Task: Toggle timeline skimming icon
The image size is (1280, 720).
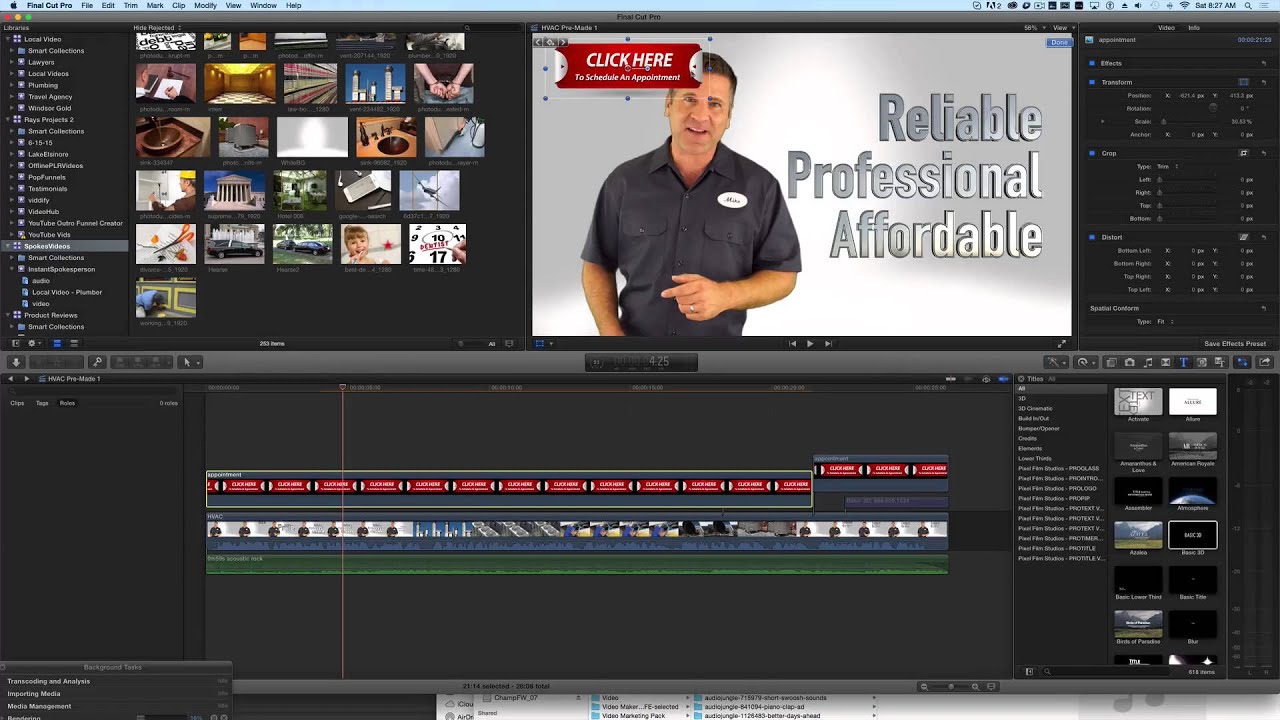Action: 951,379
